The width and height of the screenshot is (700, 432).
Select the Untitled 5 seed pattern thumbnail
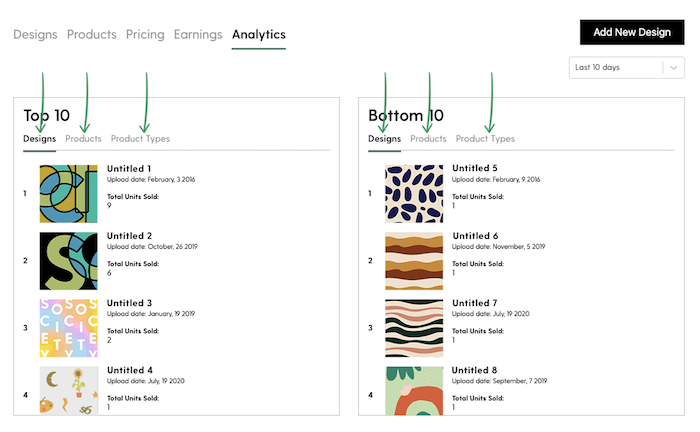click(414, 194)
